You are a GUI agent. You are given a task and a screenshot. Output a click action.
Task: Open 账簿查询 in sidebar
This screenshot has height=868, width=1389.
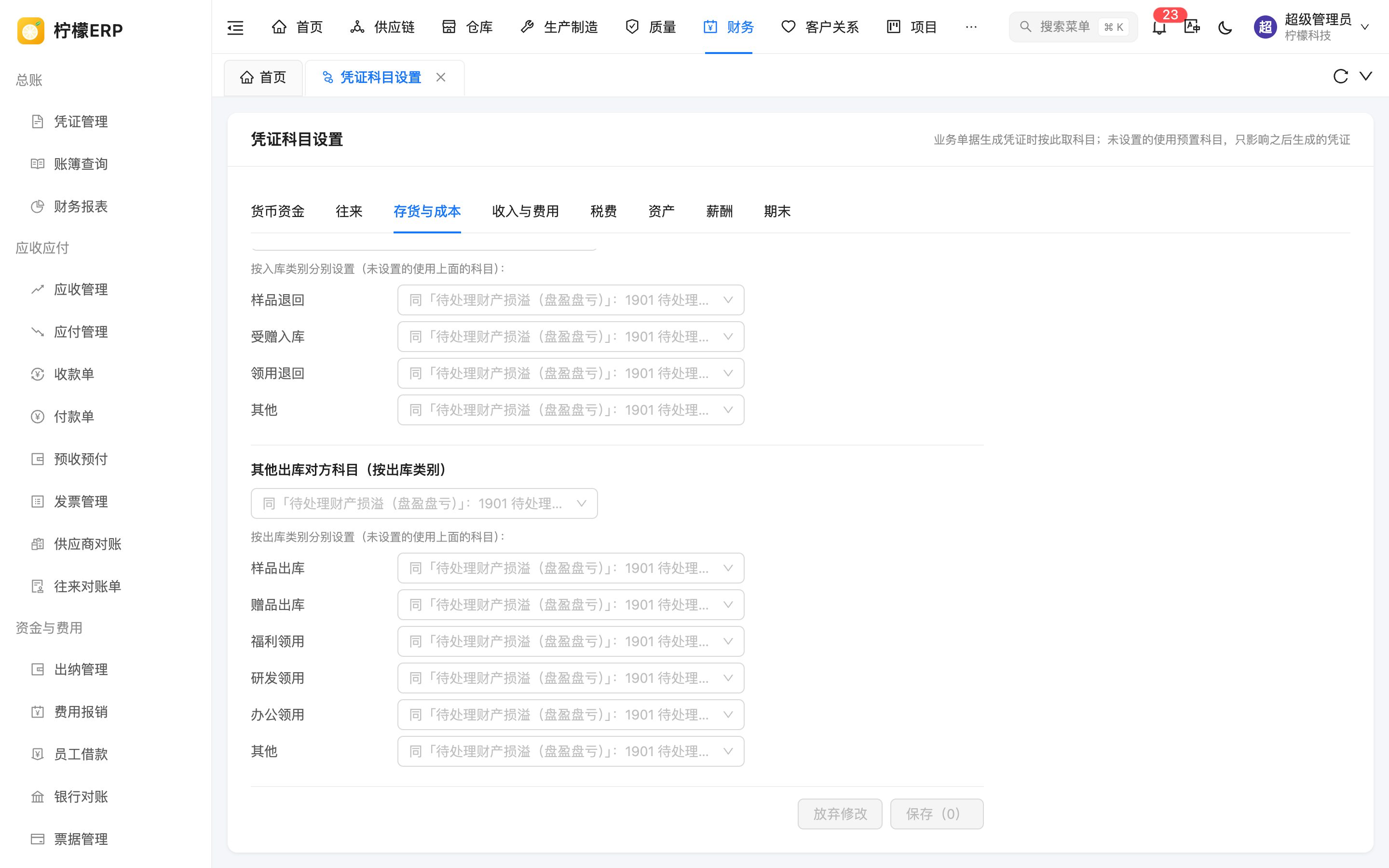(81, 164)
